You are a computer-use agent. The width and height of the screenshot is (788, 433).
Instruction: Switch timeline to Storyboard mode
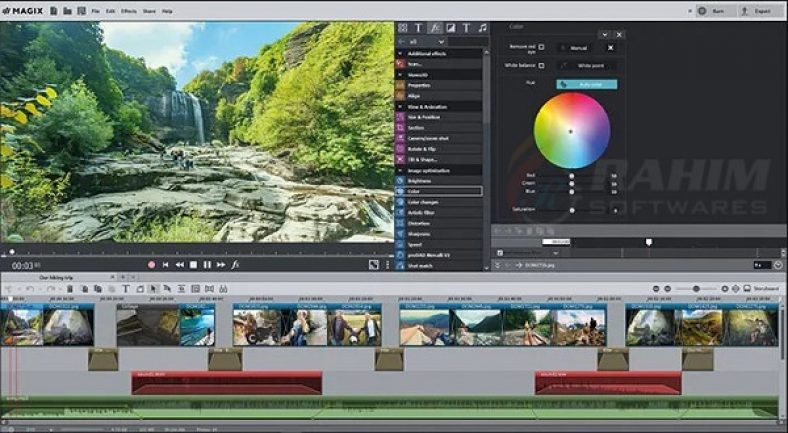[x=762, y=289]
